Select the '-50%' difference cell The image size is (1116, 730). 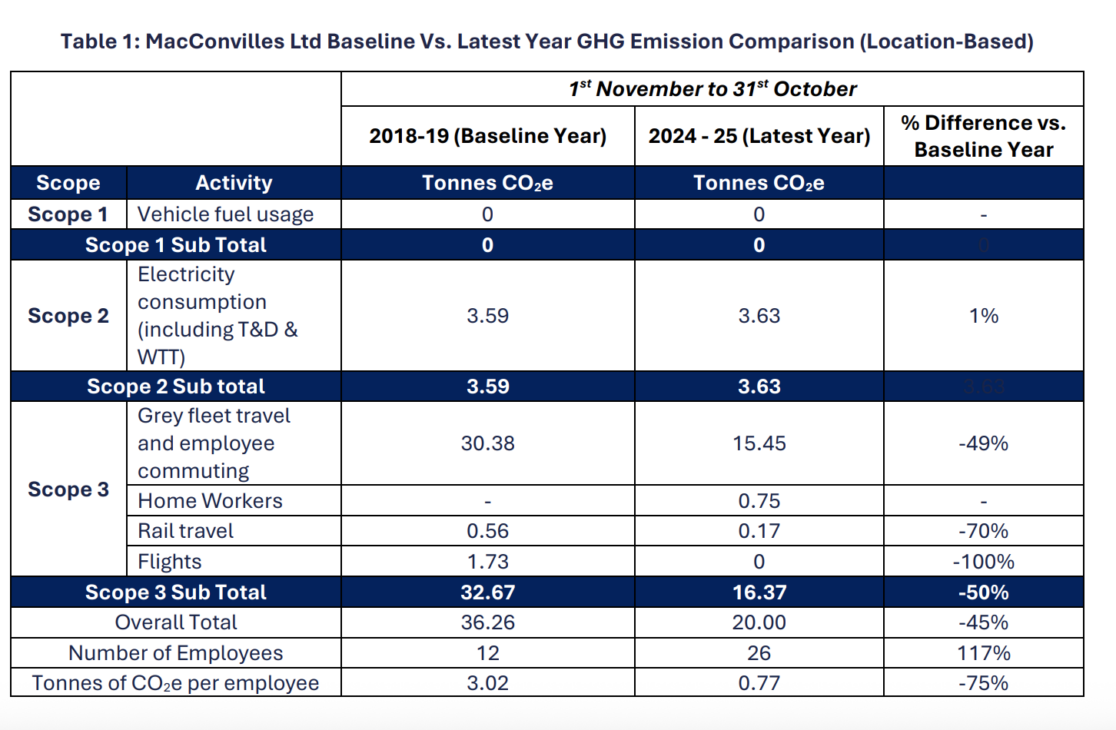coord(984,592)
